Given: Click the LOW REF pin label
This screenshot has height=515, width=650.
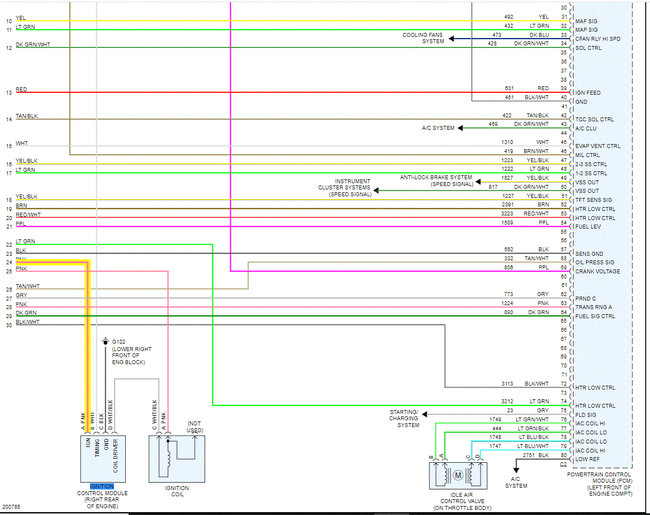Looking at the screenshot, I should [x=587, y=459].
